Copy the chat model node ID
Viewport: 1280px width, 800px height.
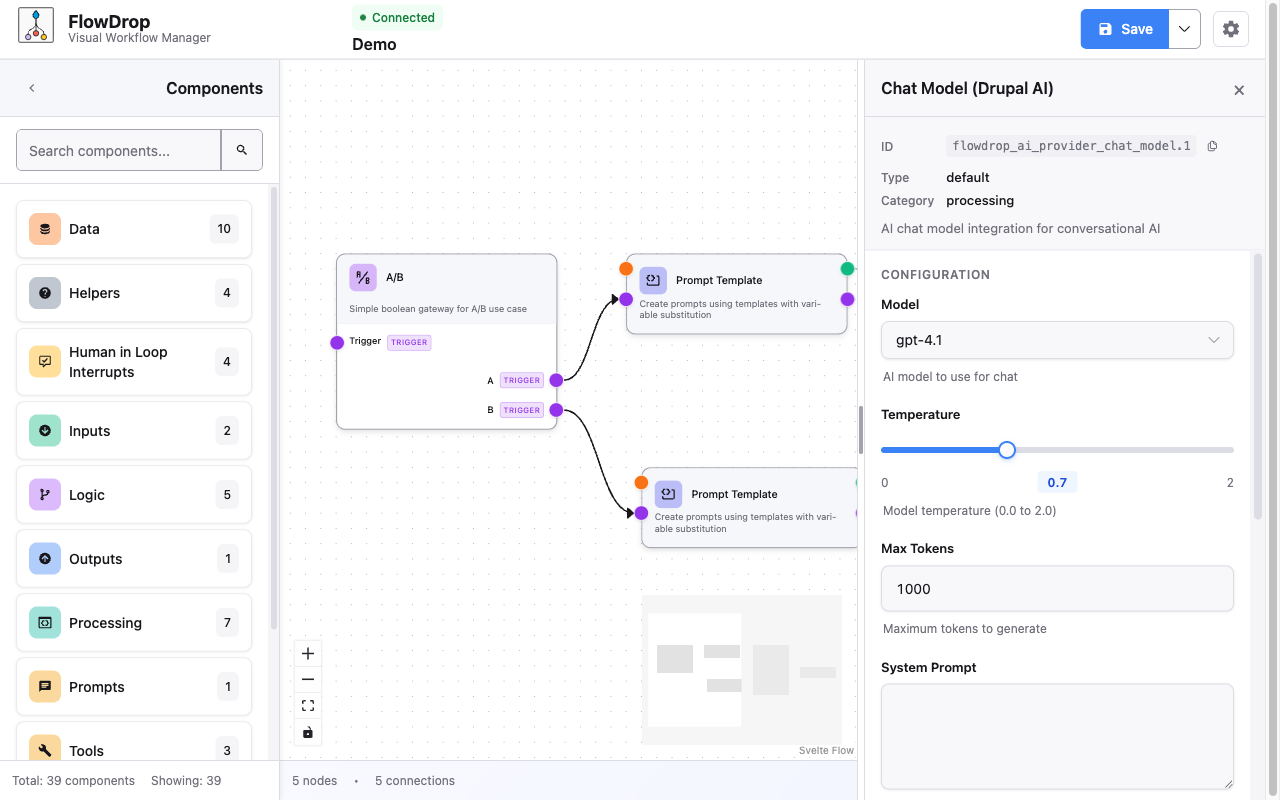tap(1211, 145)
